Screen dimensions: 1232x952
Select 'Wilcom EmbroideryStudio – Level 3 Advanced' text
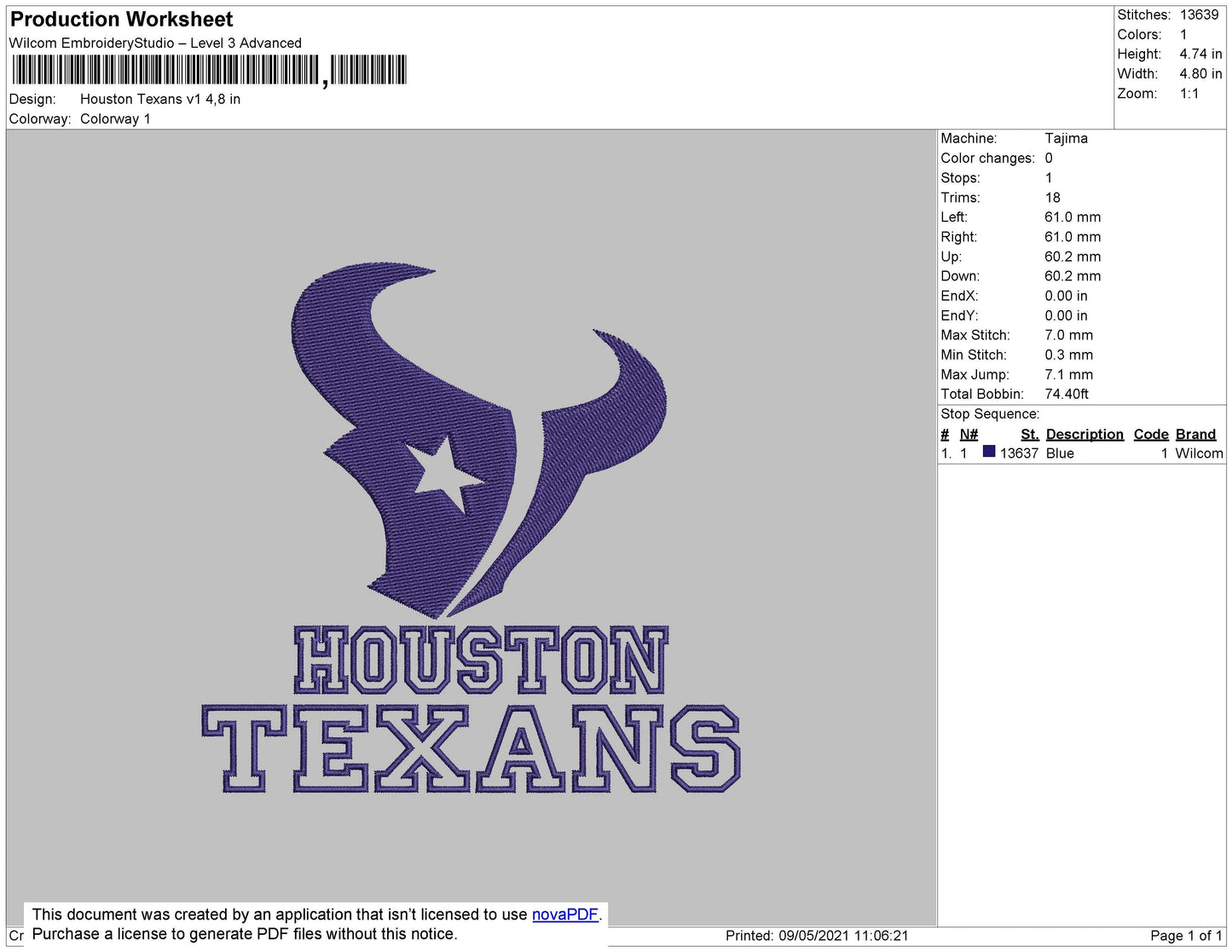click(x=155, y=43)
